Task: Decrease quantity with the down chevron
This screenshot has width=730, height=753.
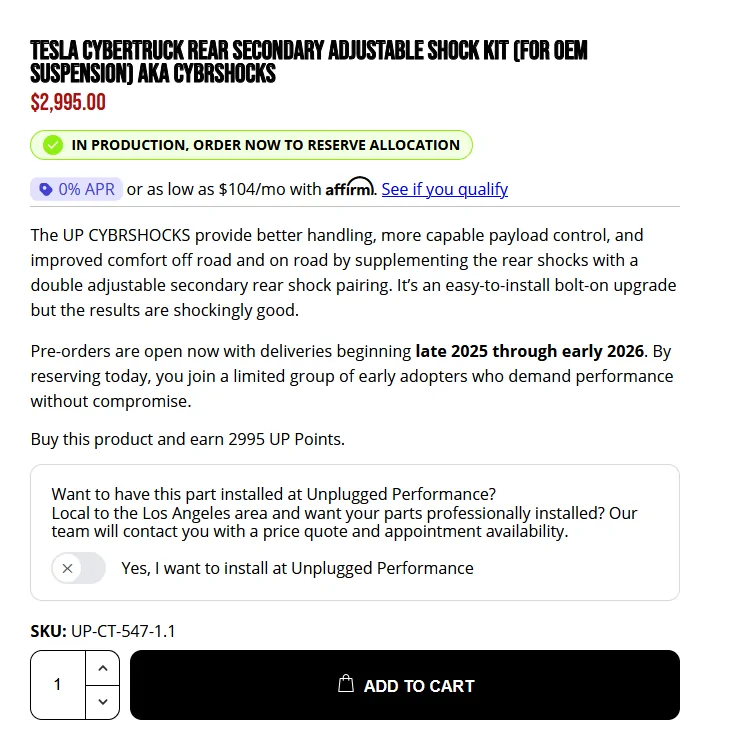Action: [103, 702]
